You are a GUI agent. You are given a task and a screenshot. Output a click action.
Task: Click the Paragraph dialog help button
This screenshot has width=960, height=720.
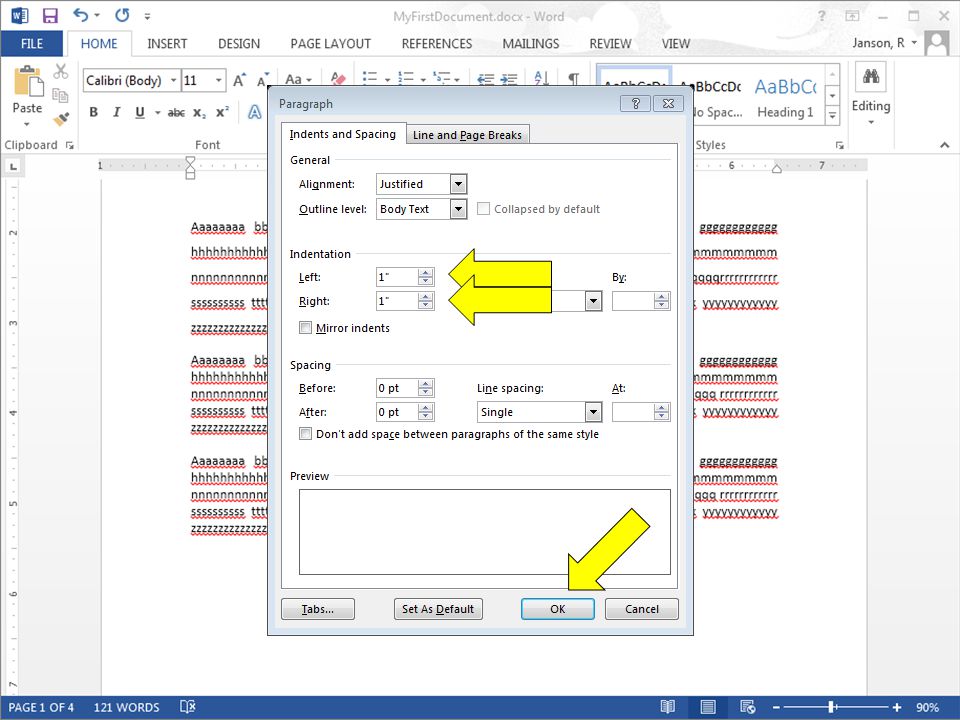coord(636,103)
